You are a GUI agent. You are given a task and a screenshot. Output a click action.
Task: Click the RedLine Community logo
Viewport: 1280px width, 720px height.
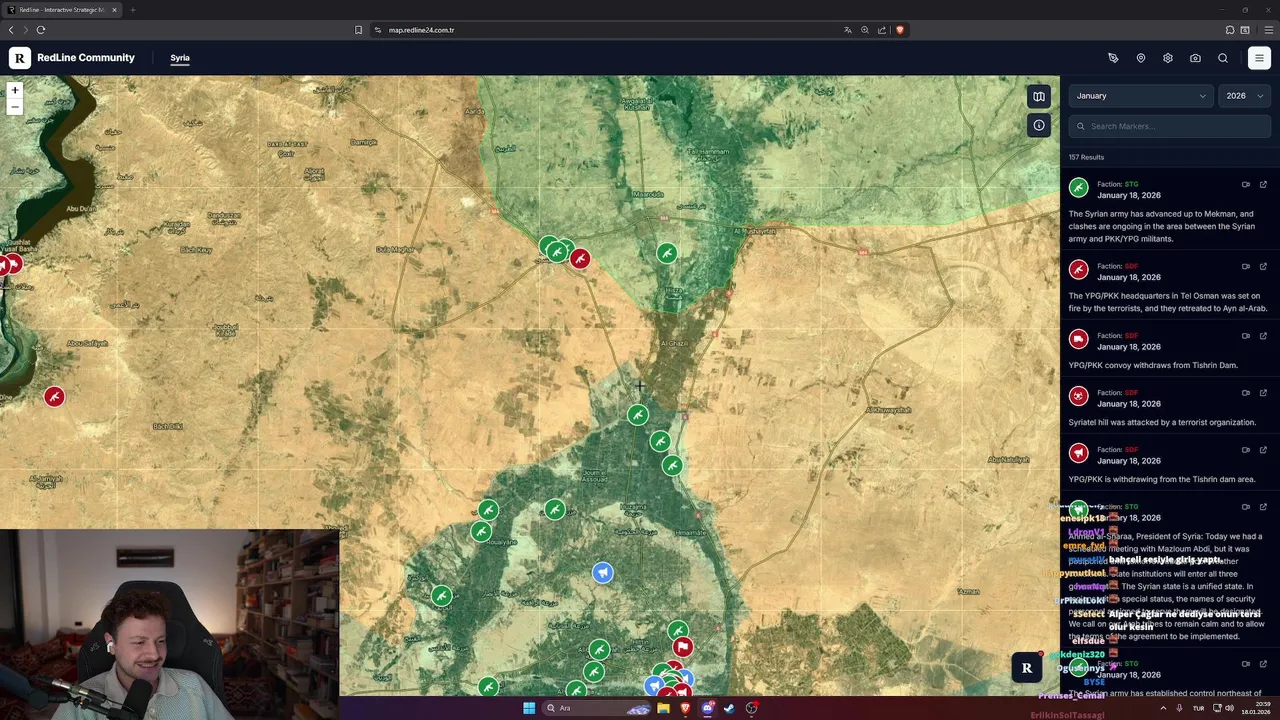(x=72, y=58)
